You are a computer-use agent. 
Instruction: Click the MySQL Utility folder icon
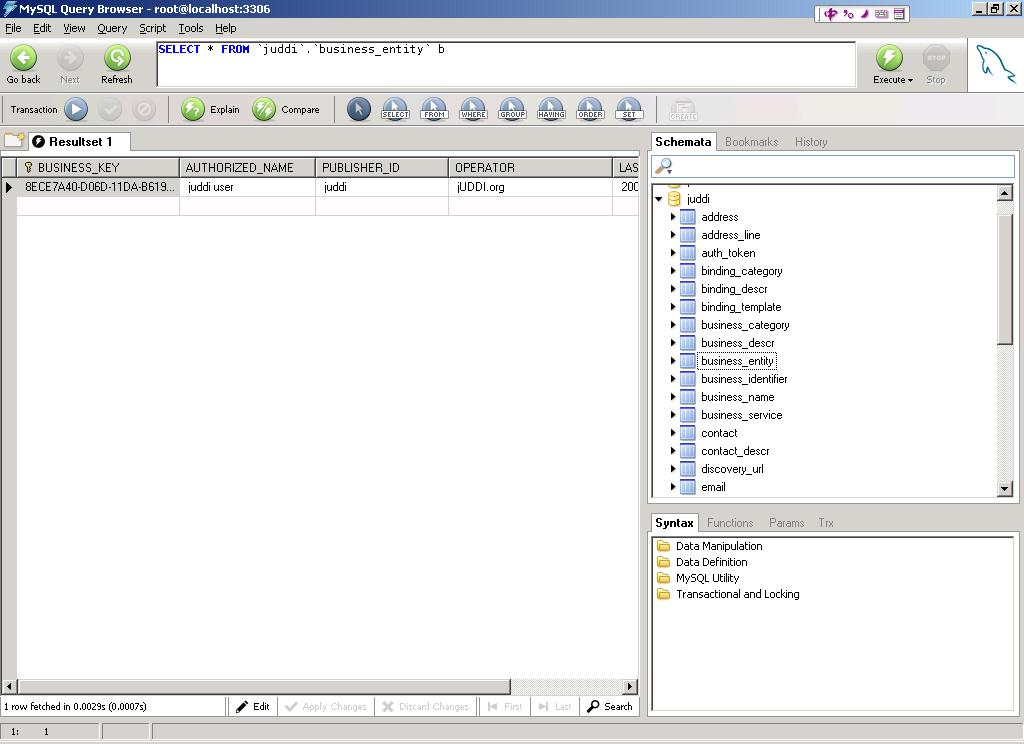coord(664,577)
